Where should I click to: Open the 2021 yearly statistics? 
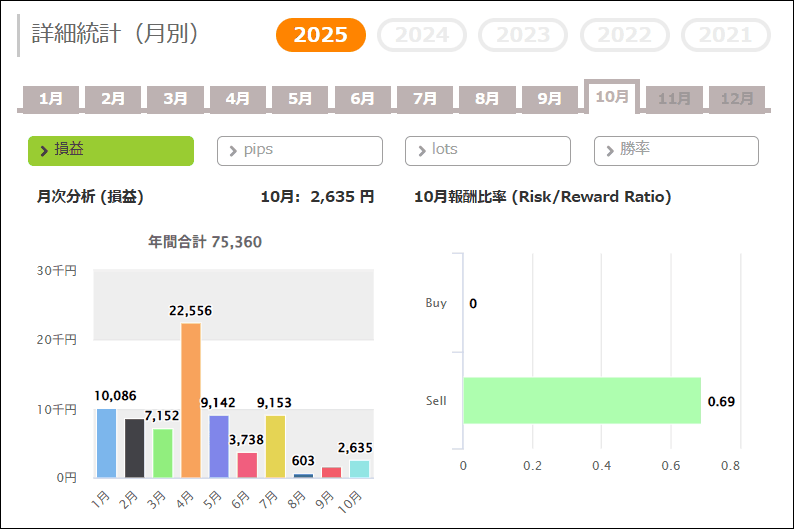pyautogui.click(x=725, y=35)
